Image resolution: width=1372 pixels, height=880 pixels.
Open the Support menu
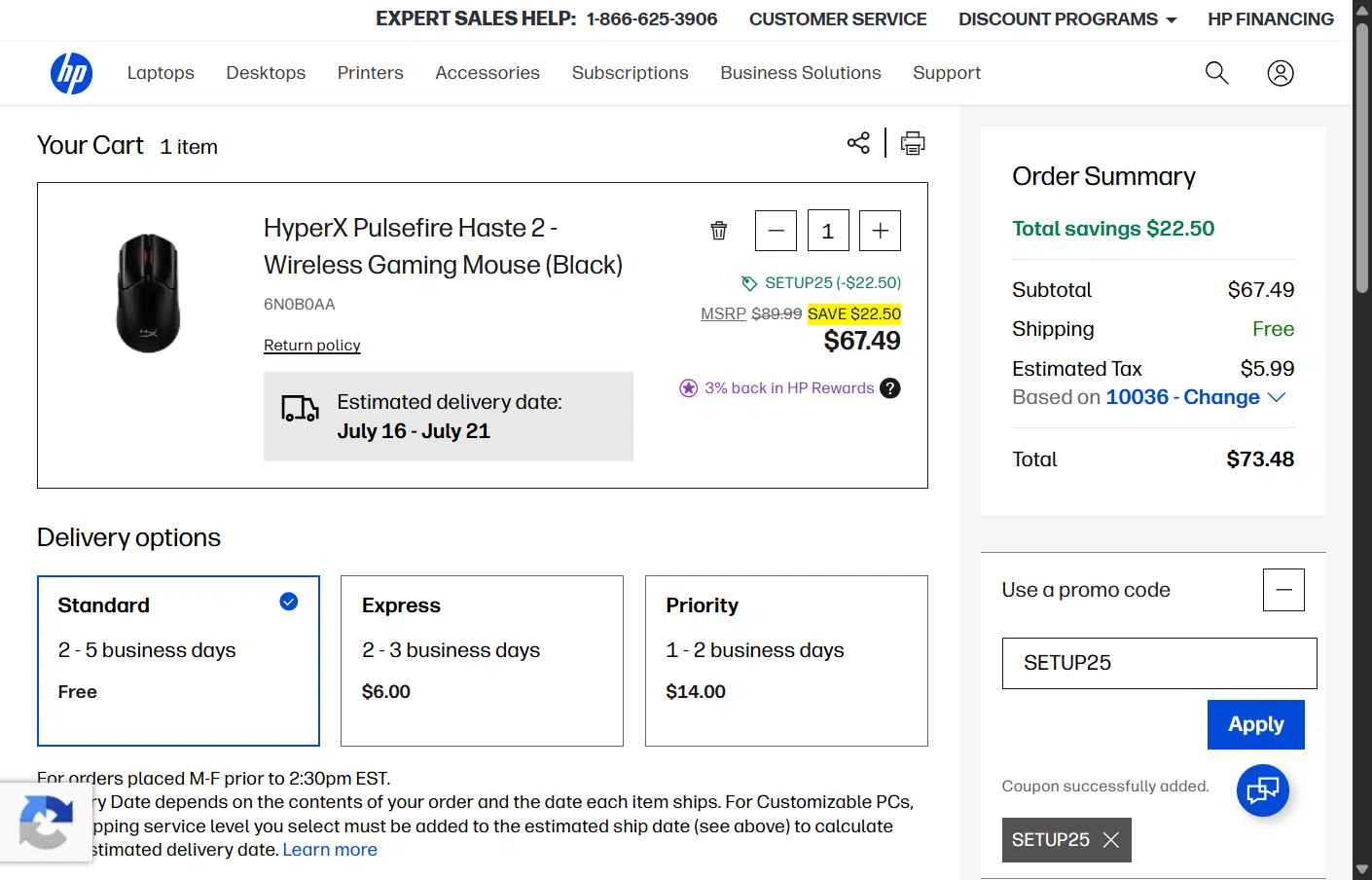pyautogui.click(x=947, y=73)
